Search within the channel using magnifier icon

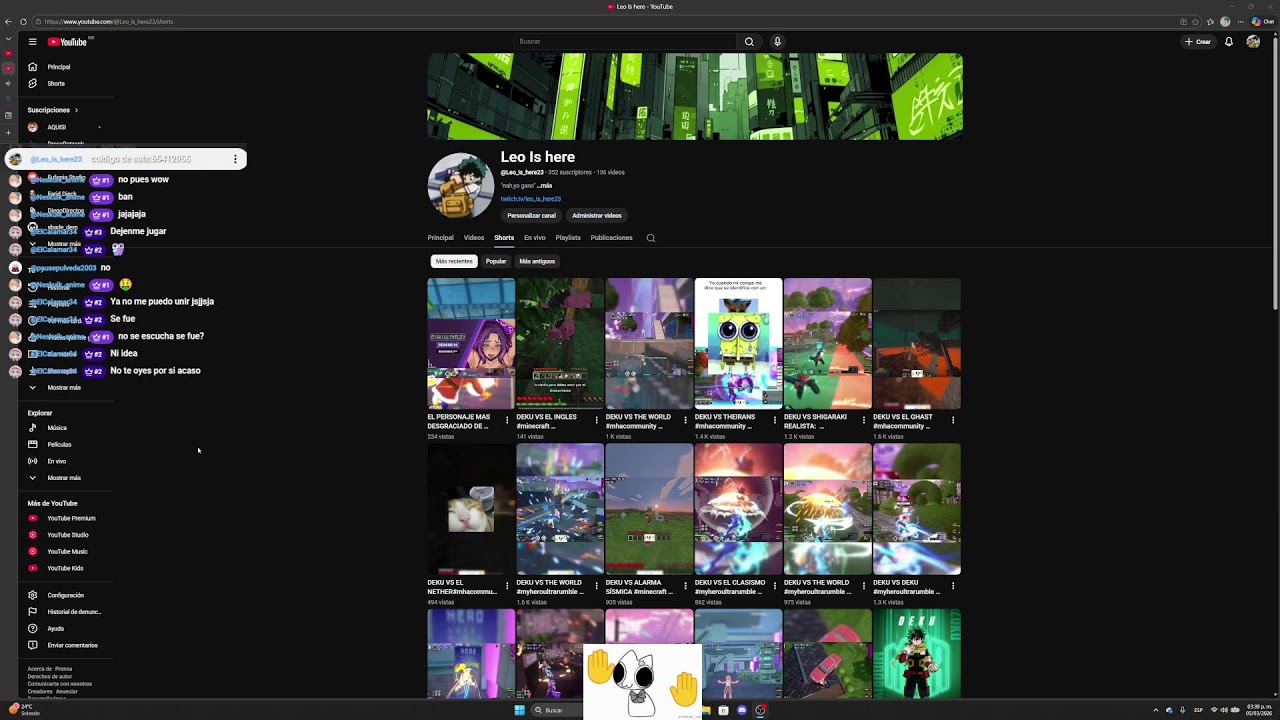[x=651, y=238]
